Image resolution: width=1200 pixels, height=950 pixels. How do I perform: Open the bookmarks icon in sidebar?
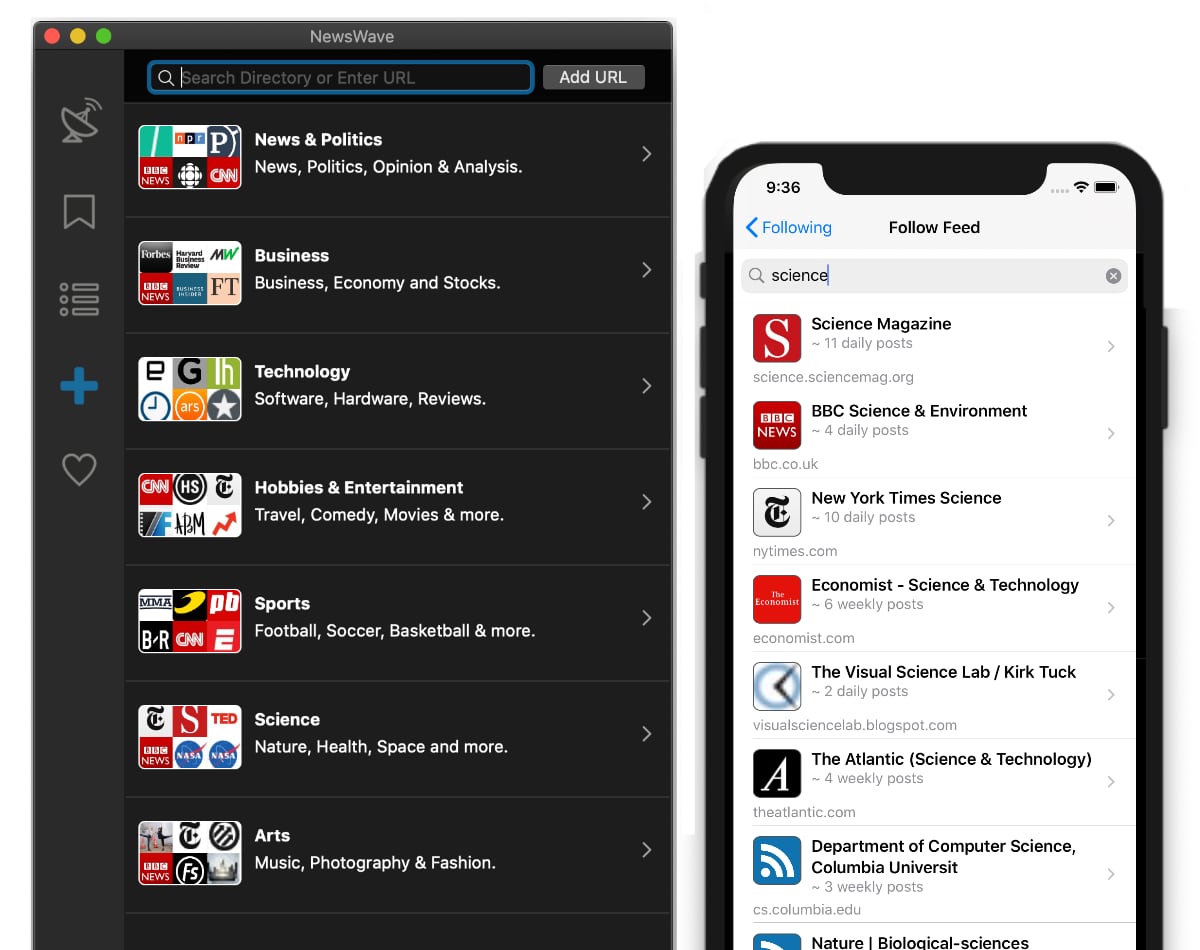(79, 211)
